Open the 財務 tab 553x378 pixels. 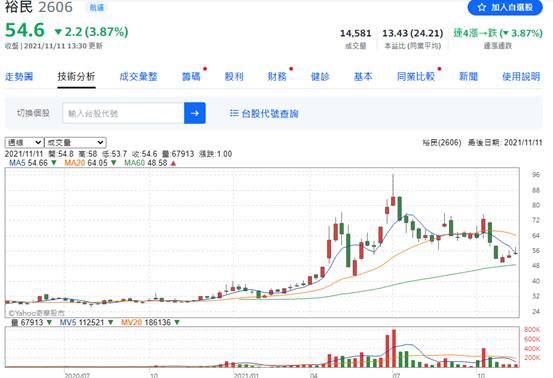tap(277, 77)
